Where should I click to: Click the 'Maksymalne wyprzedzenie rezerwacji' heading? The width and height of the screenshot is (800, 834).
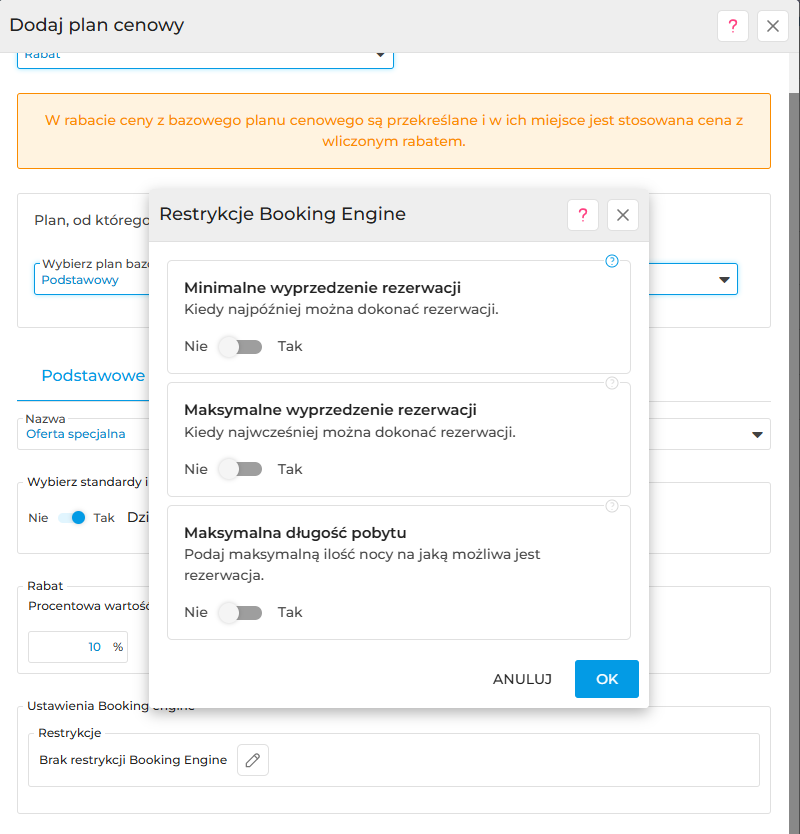(330, 410)
